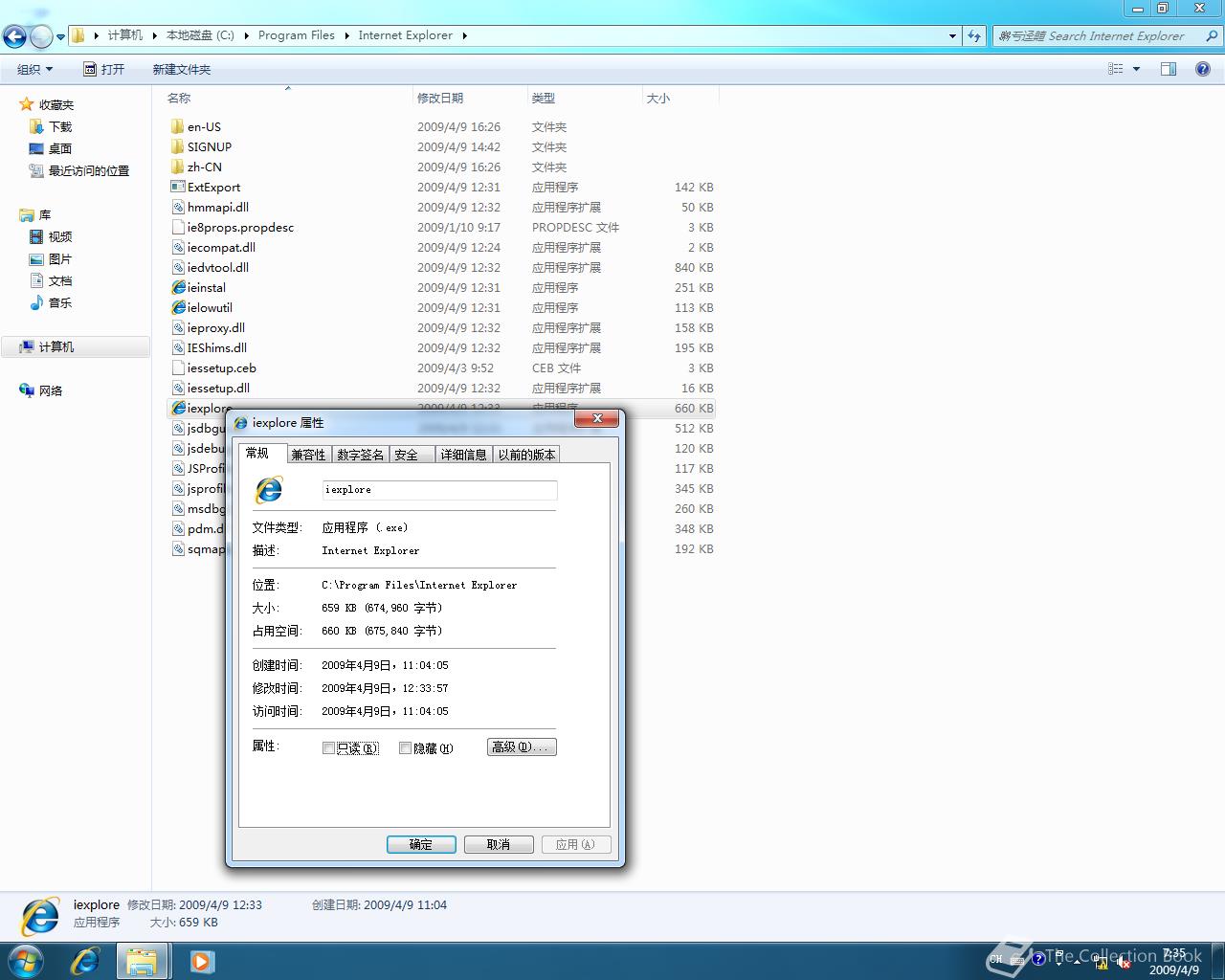Viewport: 1225px width, 980px height.
Task: Select the ExtExport application icon
Action: [x=177, y=187]
